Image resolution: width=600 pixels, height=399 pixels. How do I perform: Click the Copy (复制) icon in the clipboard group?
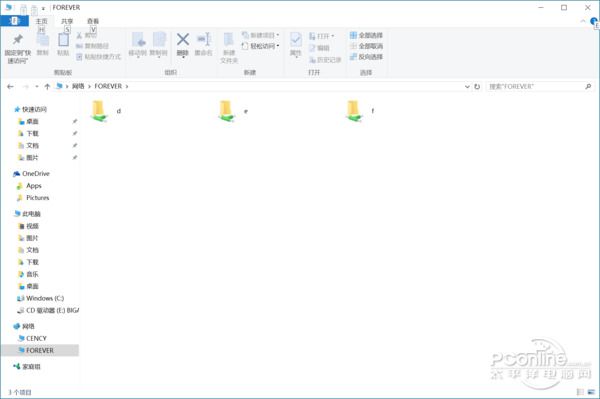(42, 39)
